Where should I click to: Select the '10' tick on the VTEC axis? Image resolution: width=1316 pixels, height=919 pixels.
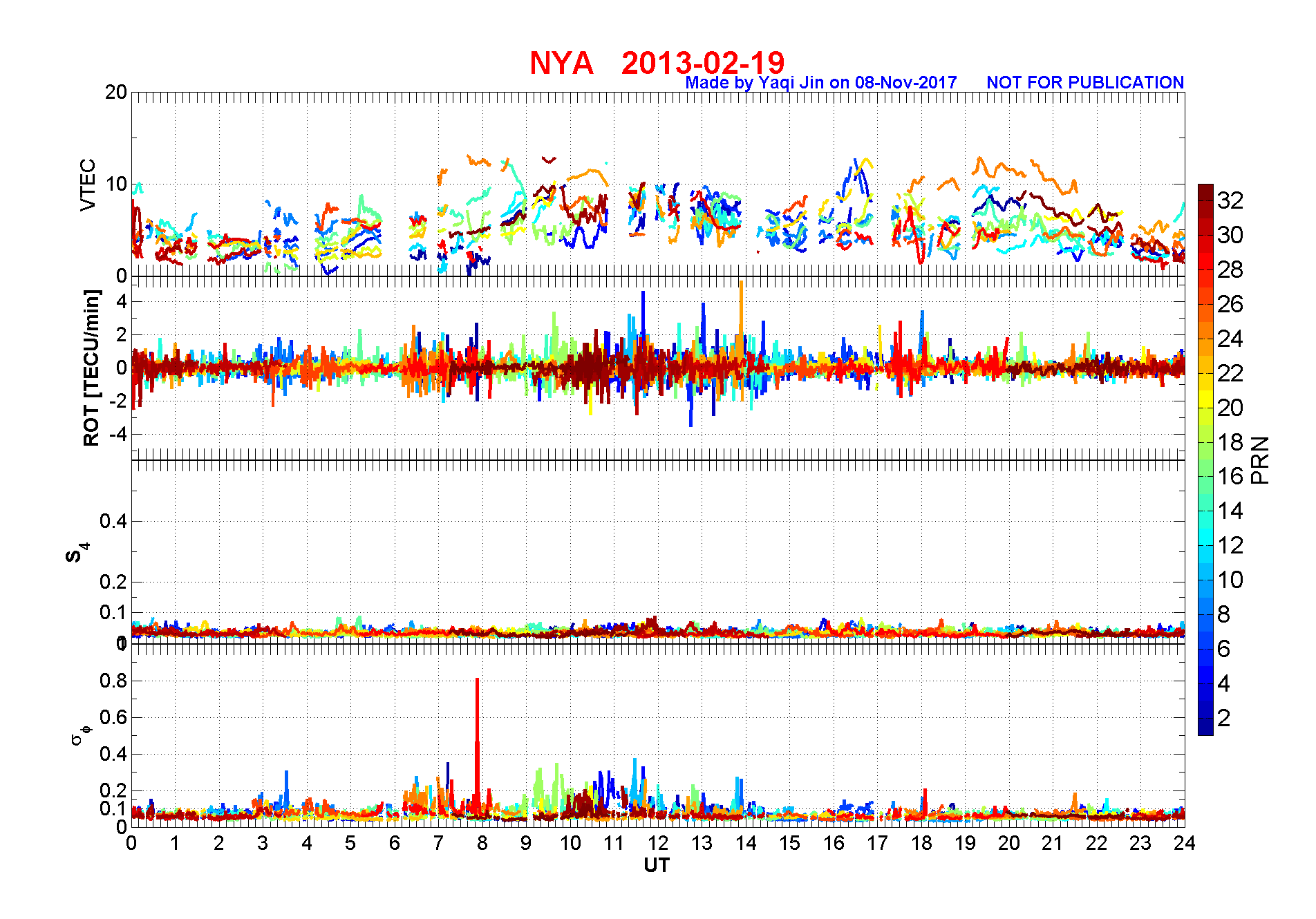[x=116, y=184]
